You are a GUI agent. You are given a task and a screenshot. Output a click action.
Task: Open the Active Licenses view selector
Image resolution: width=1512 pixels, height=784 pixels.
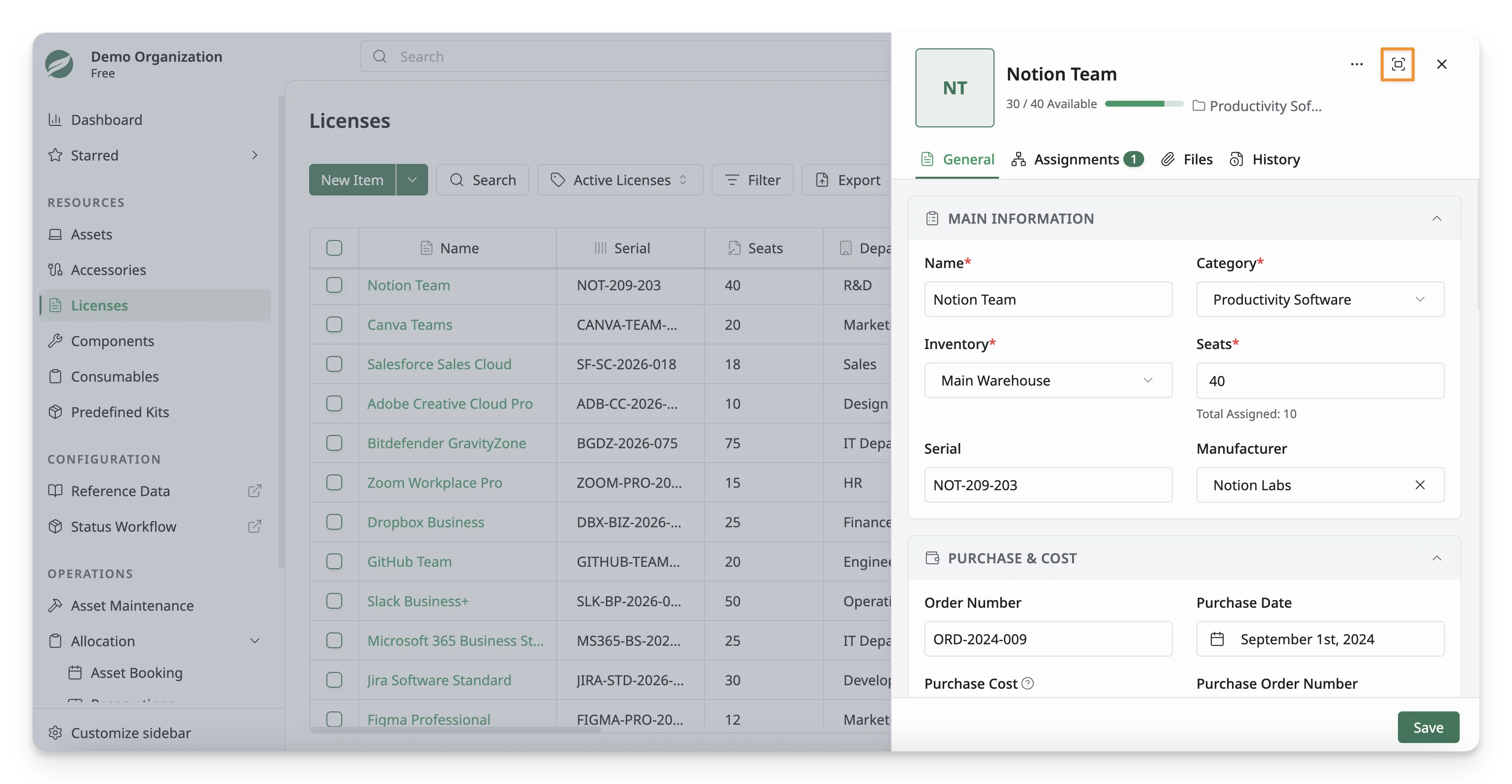620,180
